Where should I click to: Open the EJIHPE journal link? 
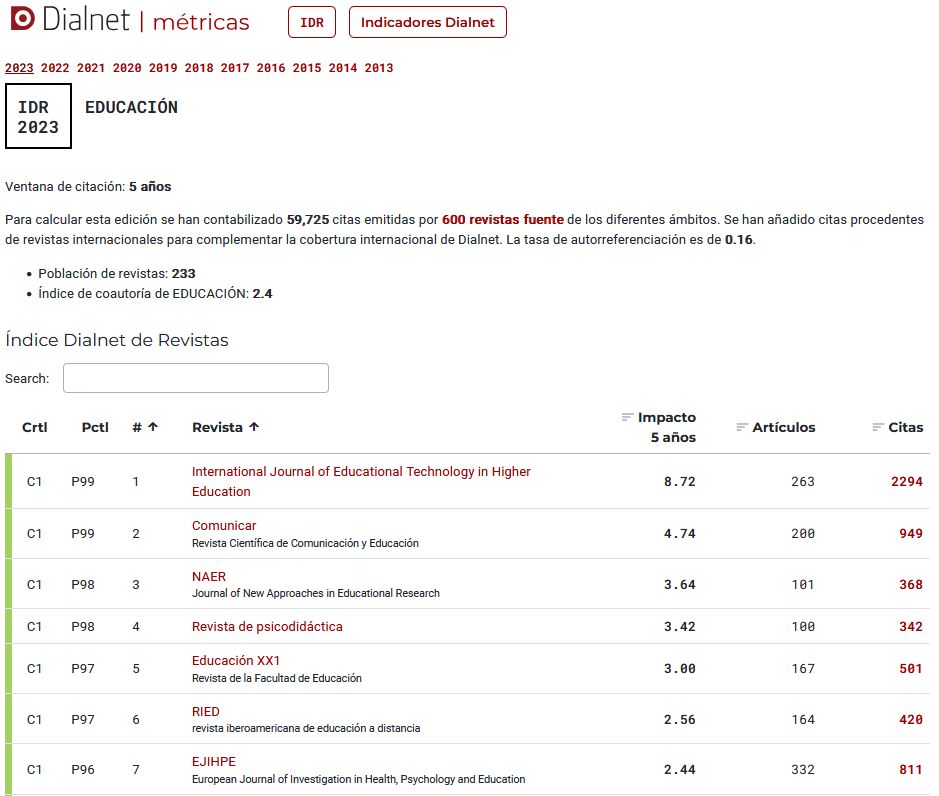pos(214,762)
